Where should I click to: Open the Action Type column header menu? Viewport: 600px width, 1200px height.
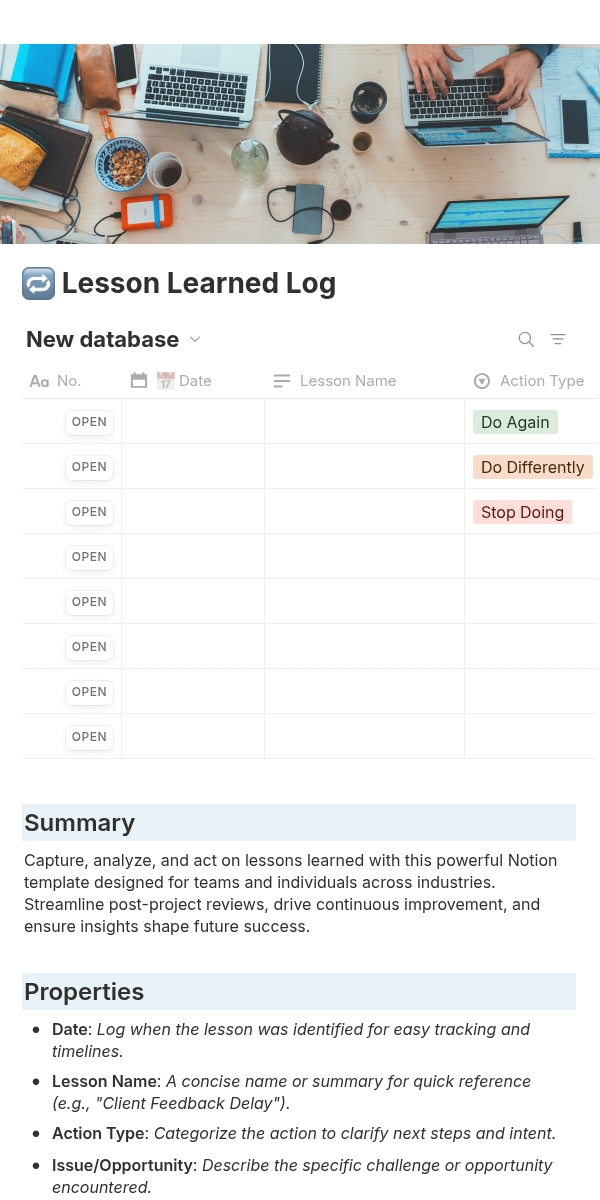531,381
